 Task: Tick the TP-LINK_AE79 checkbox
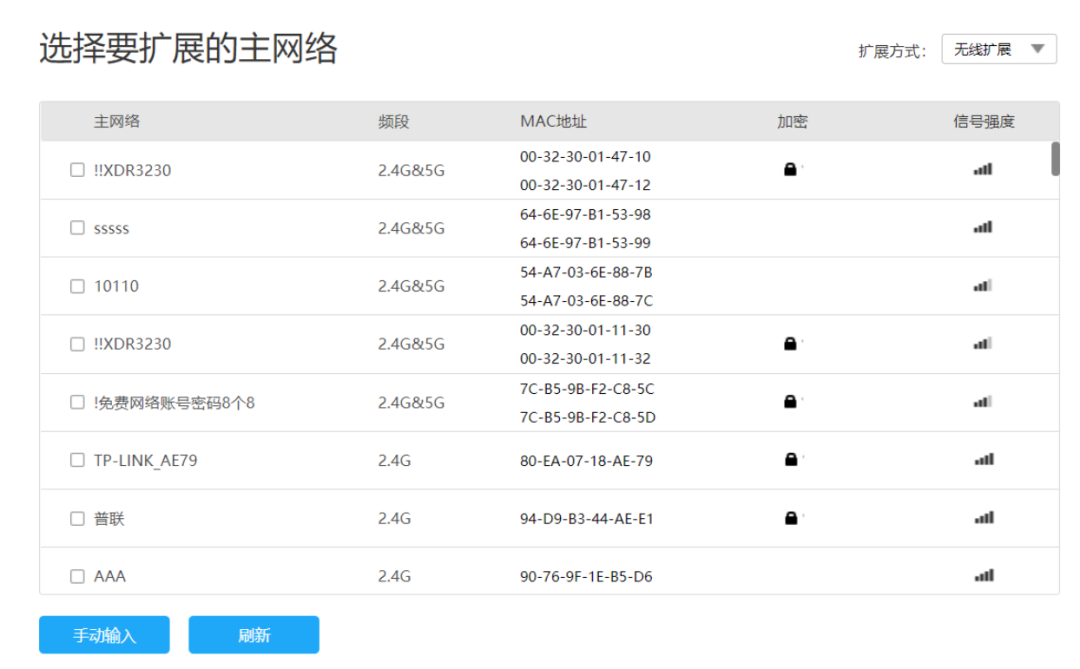coord(77,460)
